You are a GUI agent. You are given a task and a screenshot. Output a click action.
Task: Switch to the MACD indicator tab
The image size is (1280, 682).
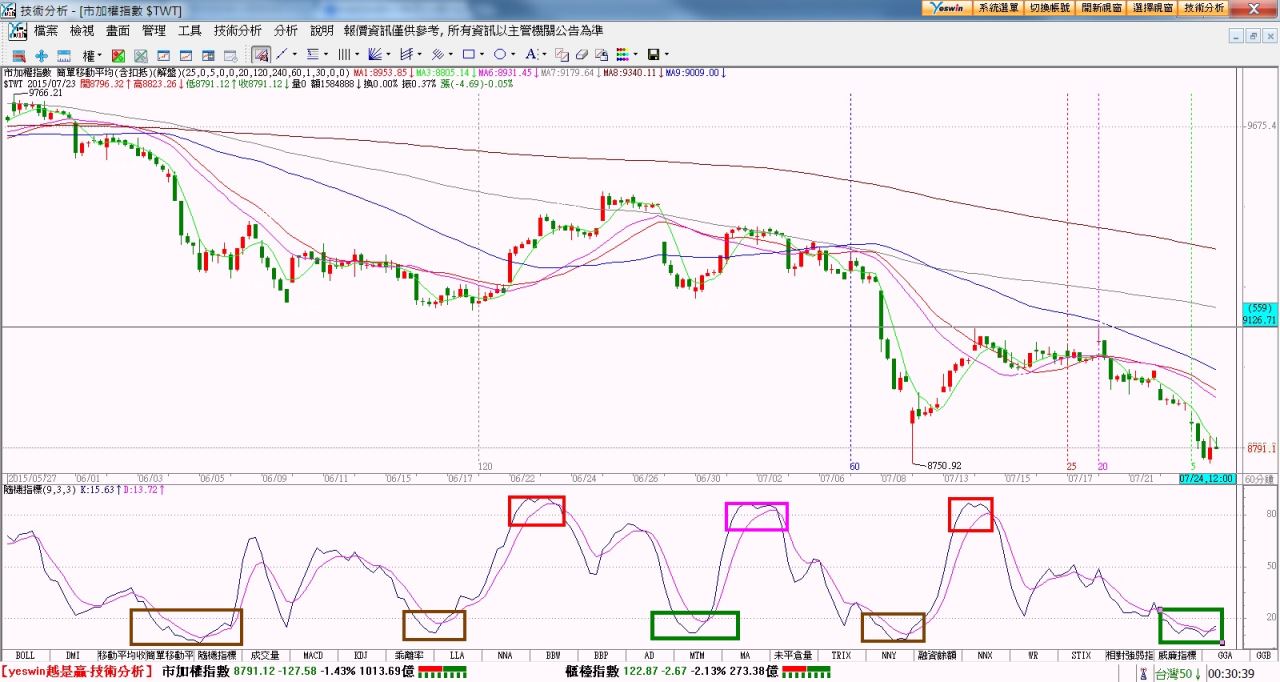[x=313, y=655]
